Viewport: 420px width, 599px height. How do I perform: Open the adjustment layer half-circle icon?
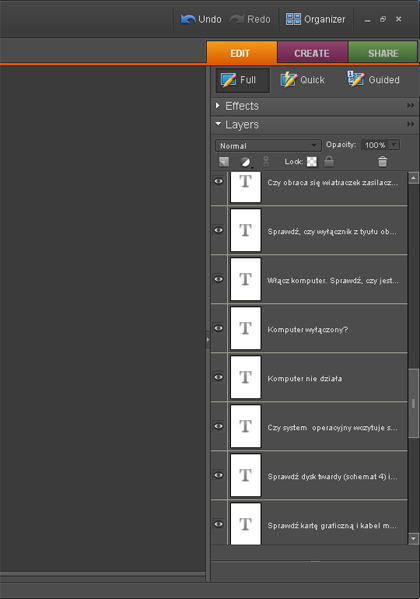click(x=245, y=162)
